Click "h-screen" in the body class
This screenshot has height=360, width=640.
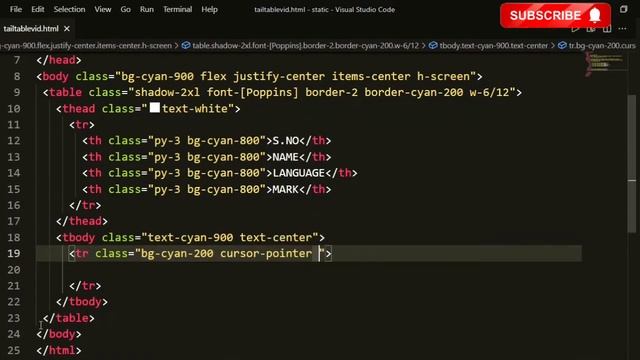pyautogui.click(x=443, y=76)
